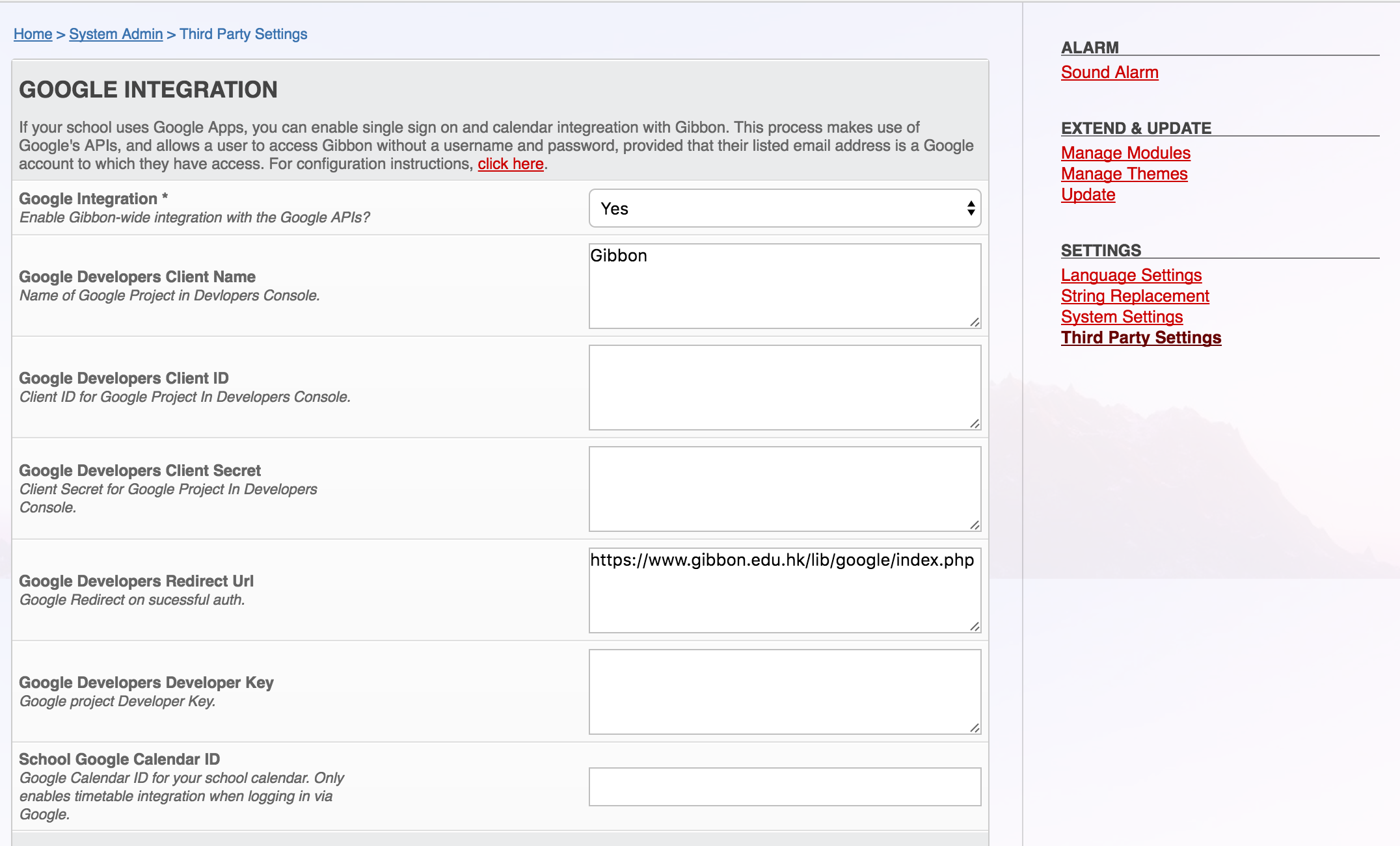1400x846 pixels.
Task: Click the Developer Key textarea resize handle
Action: tap(975, 728)
